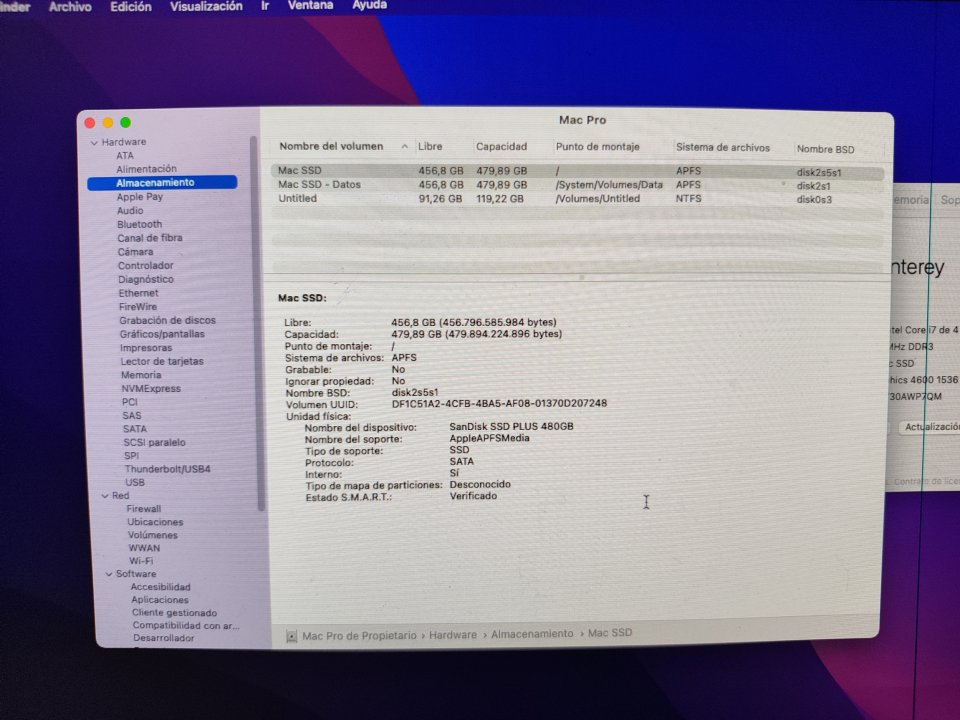Open the Ir menu
Image resolution: width=960 pixels, height=720 pixels.
264,6
